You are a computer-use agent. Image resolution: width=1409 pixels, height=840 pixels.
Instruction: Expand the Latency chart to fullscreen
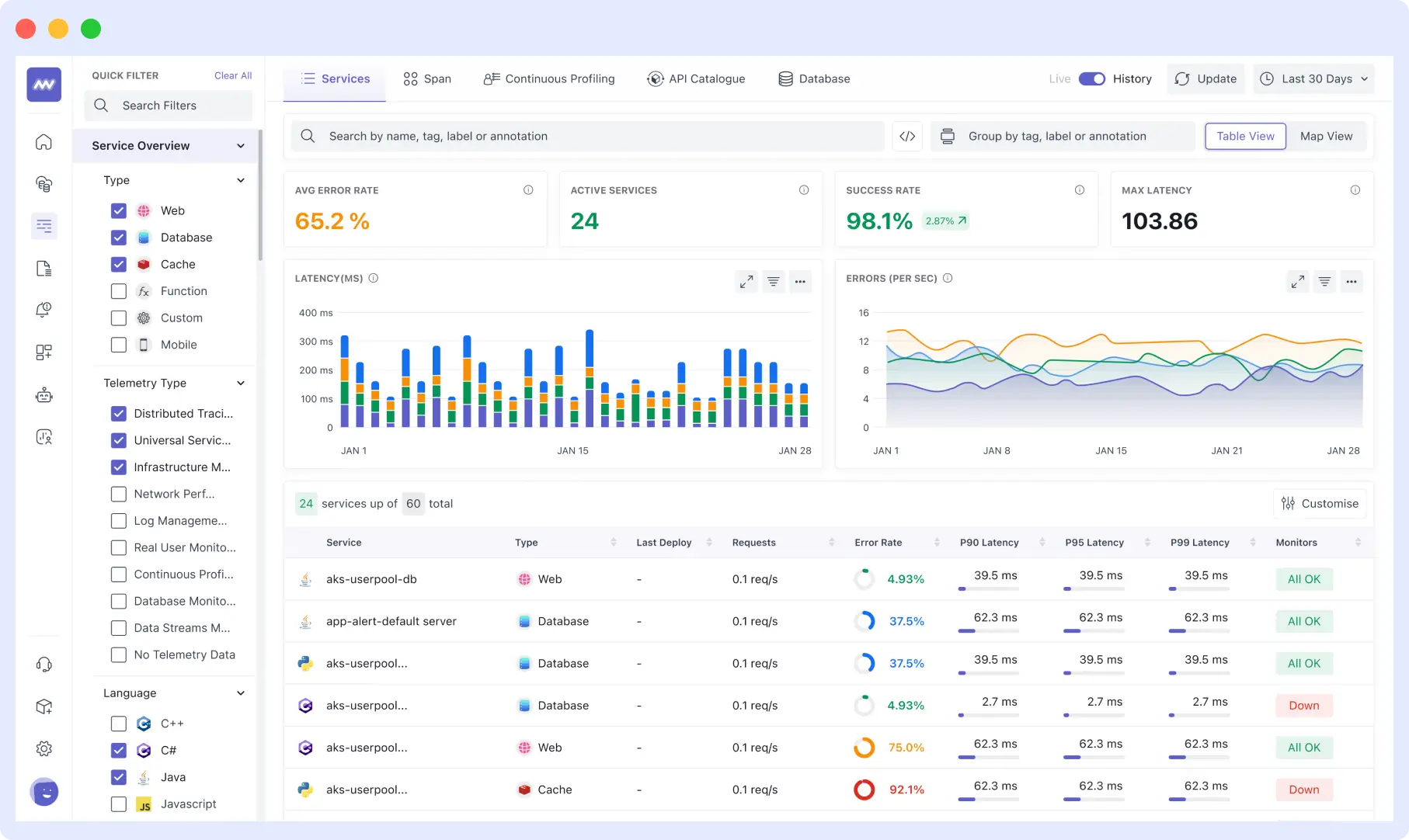coord(746,282)
